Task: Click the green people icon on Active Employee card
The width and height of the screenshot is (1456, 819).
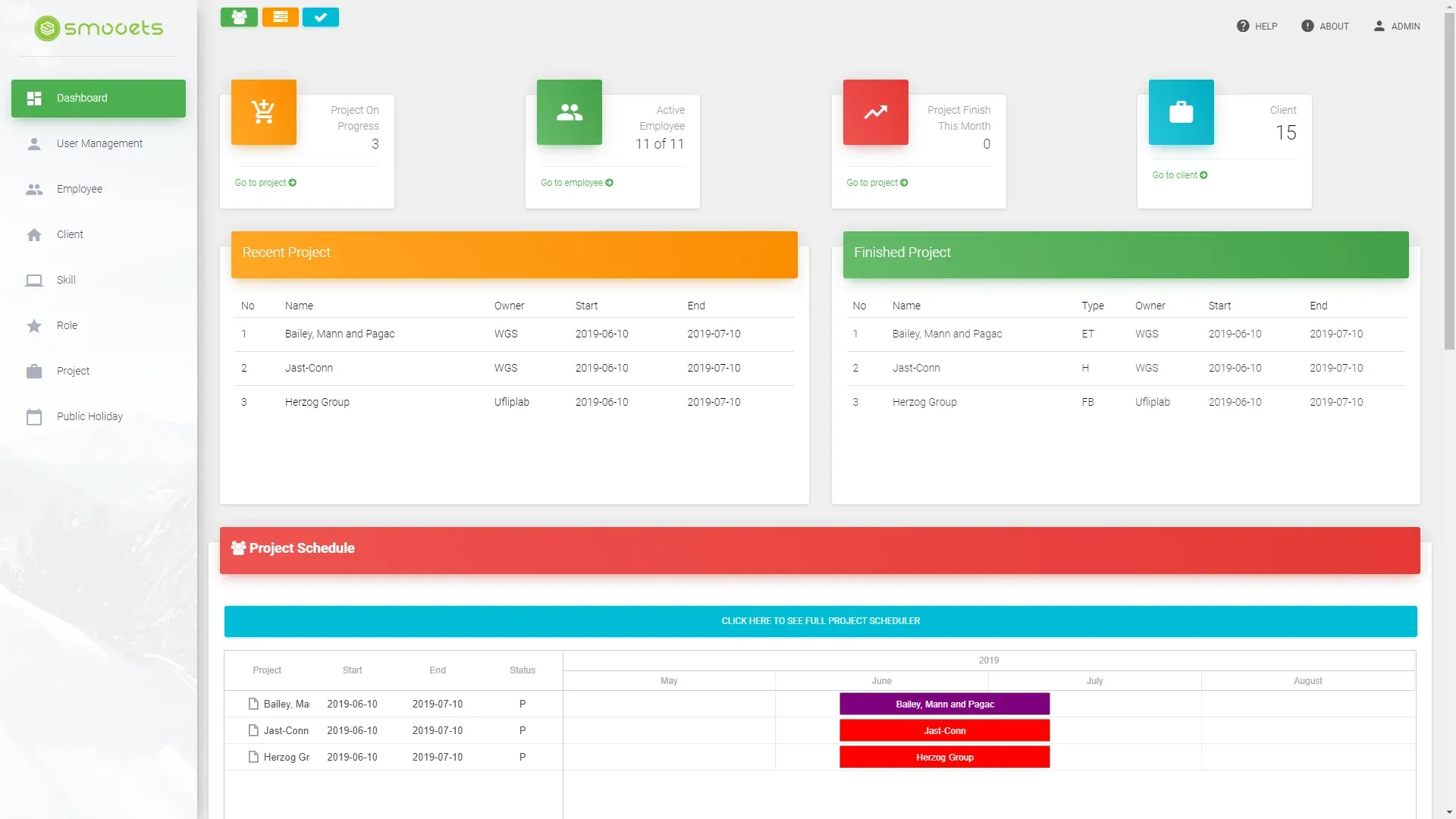Action: pyautogui.click(x=568, y=111)
